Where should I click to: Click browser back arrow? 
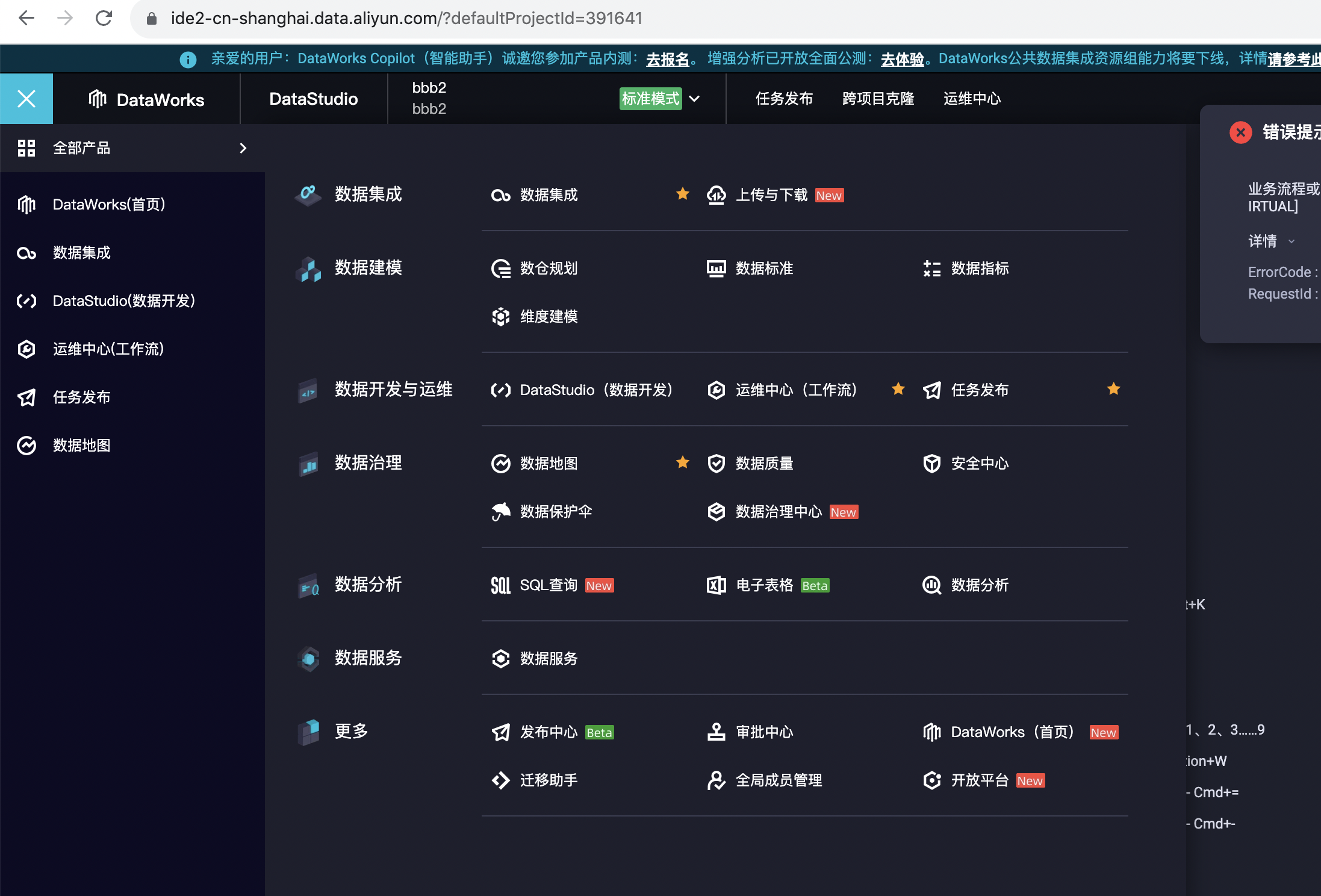tap(26, 18)
